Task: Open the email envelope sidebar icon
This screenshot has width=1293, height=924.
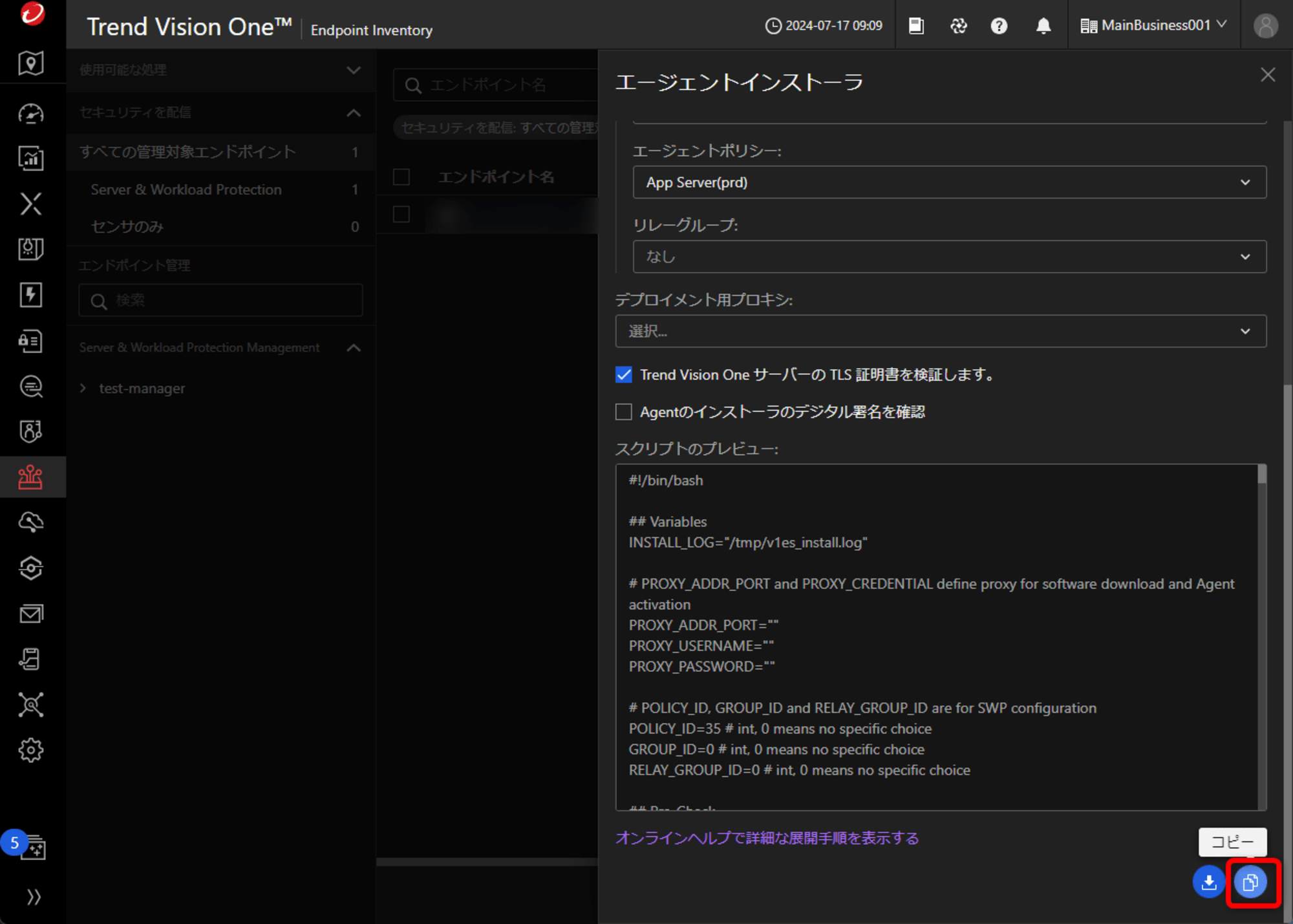Action: click(31, 614)
